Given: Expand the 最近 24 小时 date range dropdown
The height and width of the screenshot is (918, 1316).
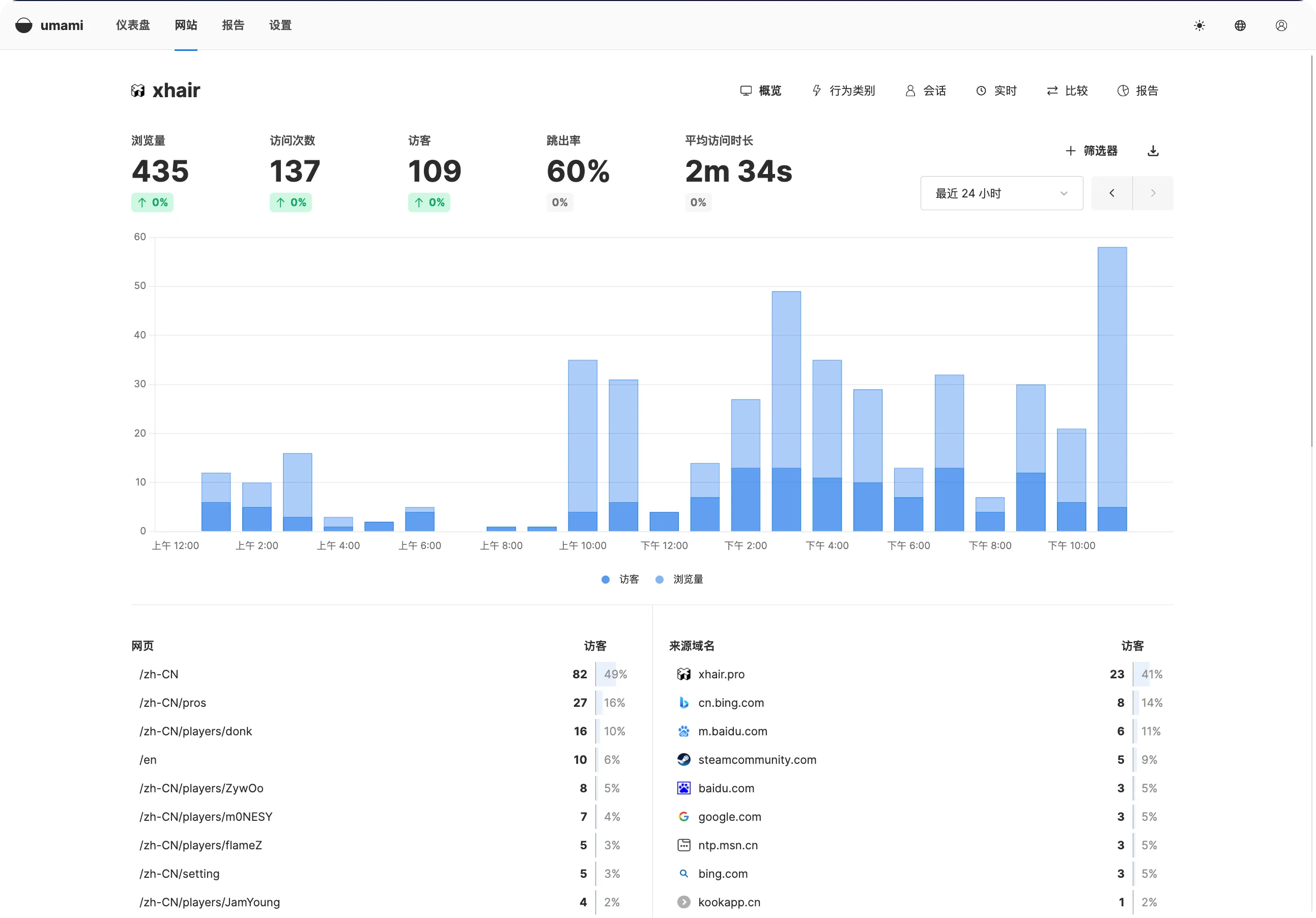Looking at the screenshot, I should [x=1001, y=193].
